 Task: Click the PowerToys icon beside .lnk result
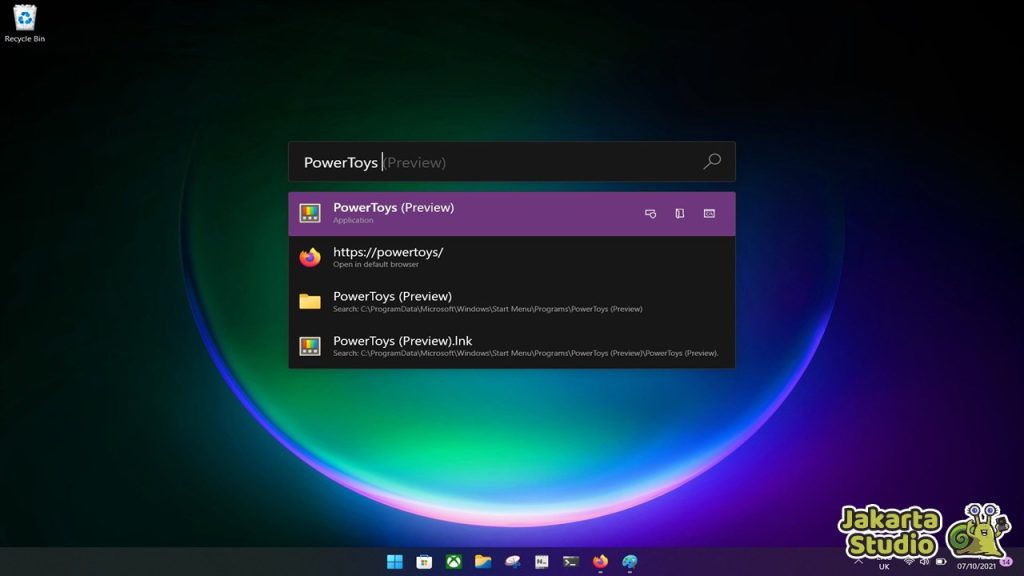click(x=310, y=345)
